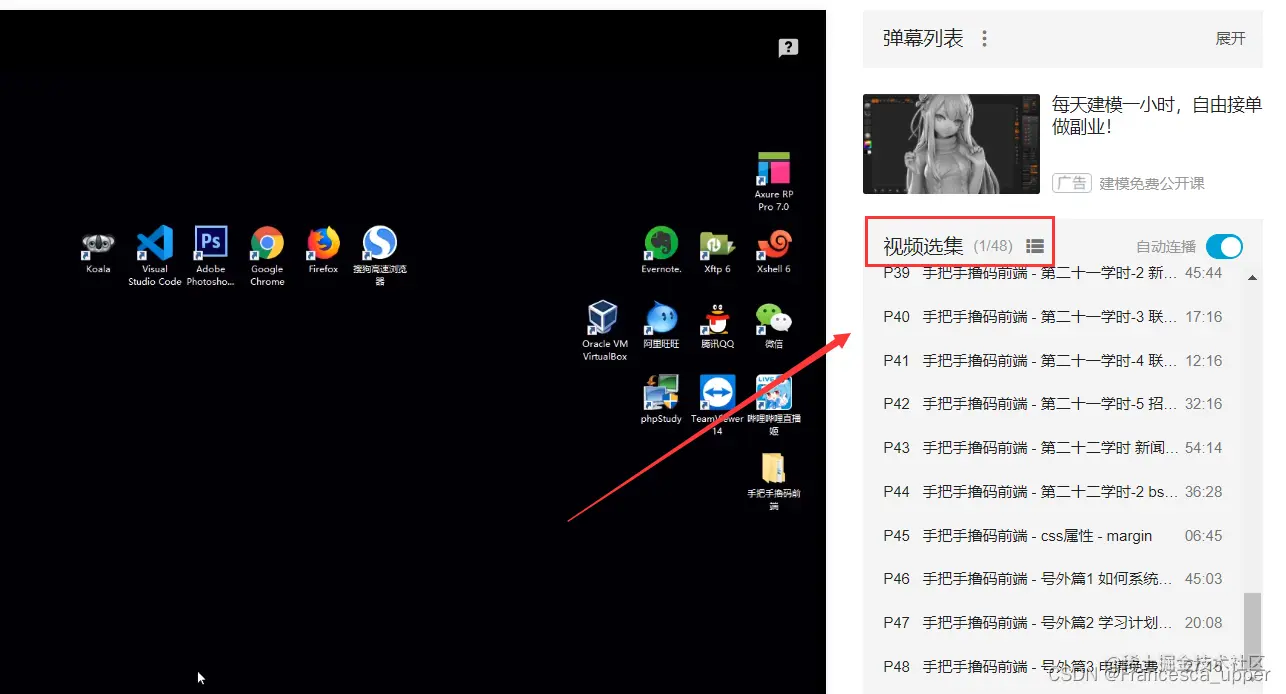Toggle the 自动连播 autoplay switch
Viewport: 1286px width, 694px height.
(1224, 246)
